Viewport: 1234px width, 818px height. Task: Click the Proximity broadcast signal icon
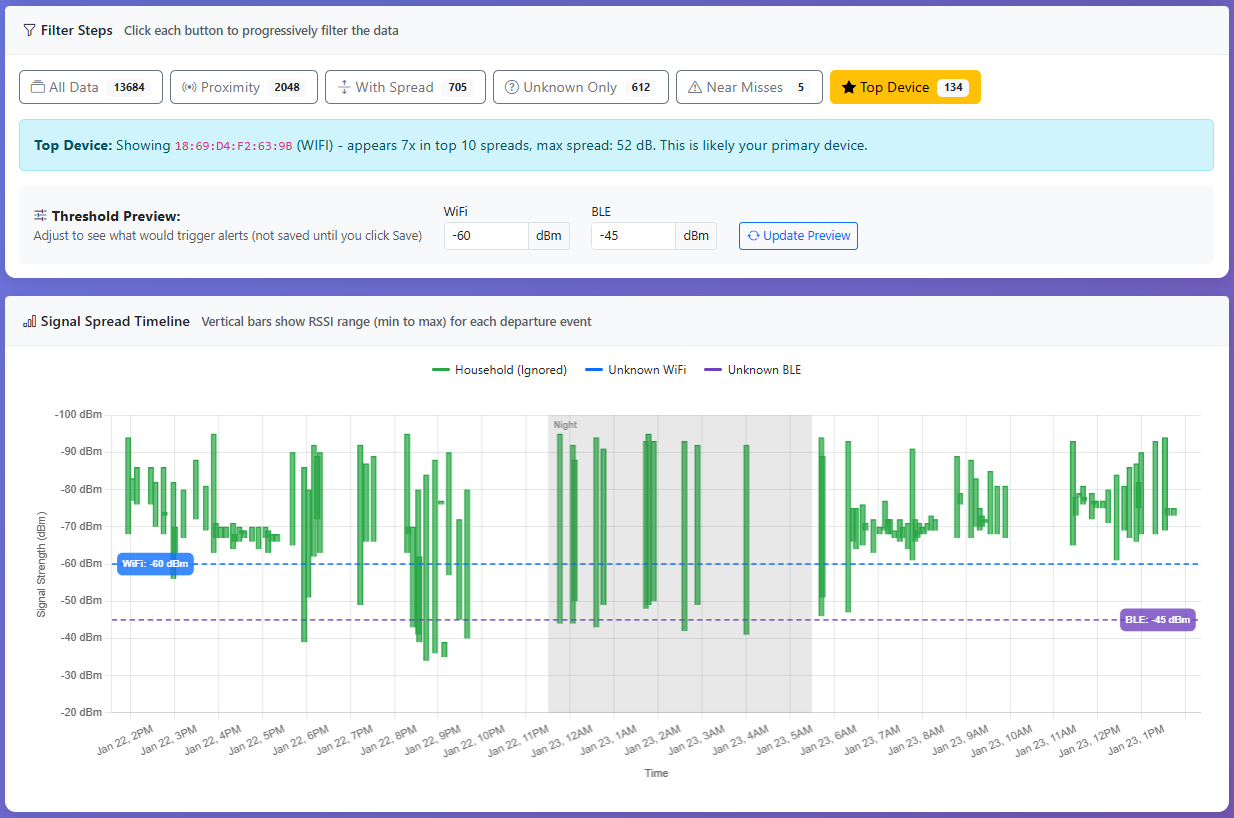coord(188,88)
